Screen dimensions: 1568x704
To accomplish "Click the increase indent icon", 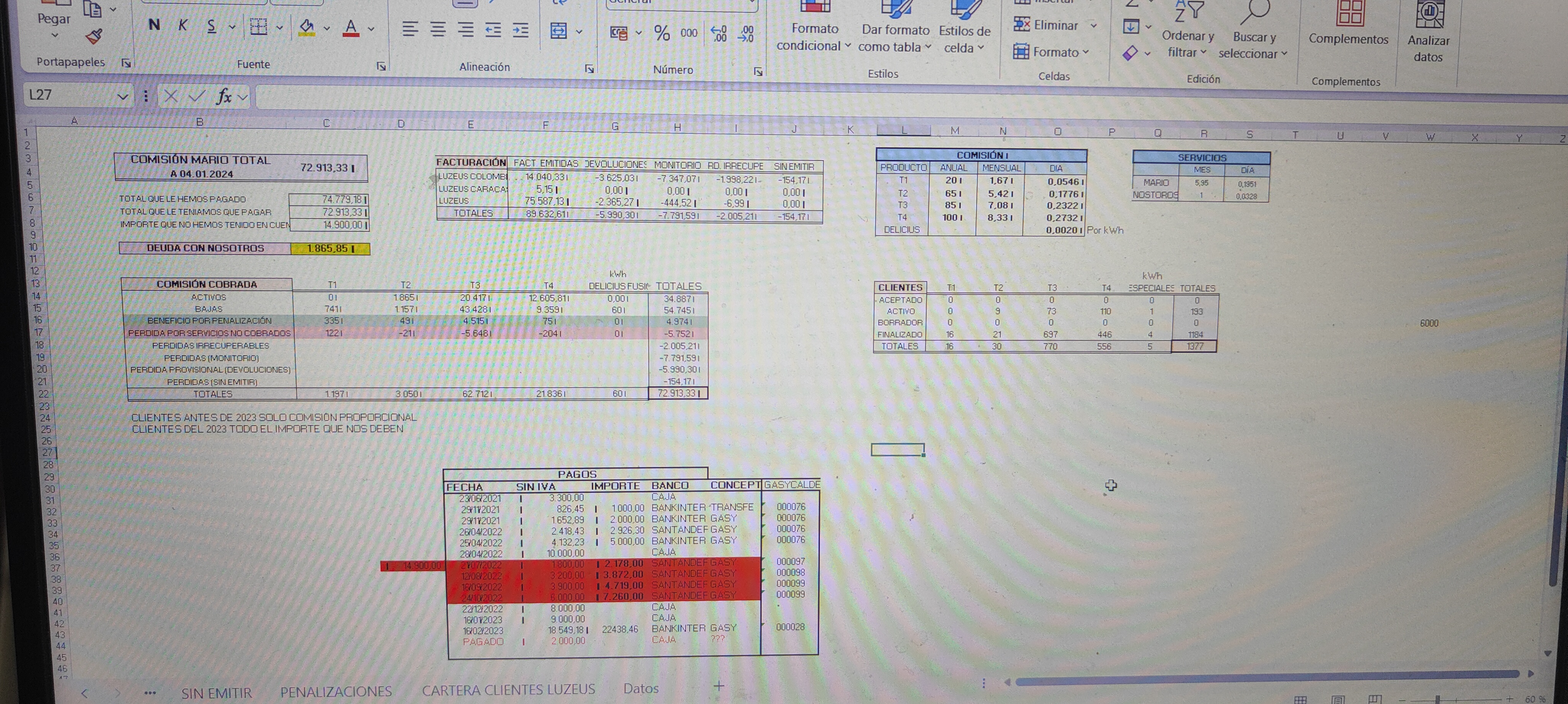I will [521, 31].
